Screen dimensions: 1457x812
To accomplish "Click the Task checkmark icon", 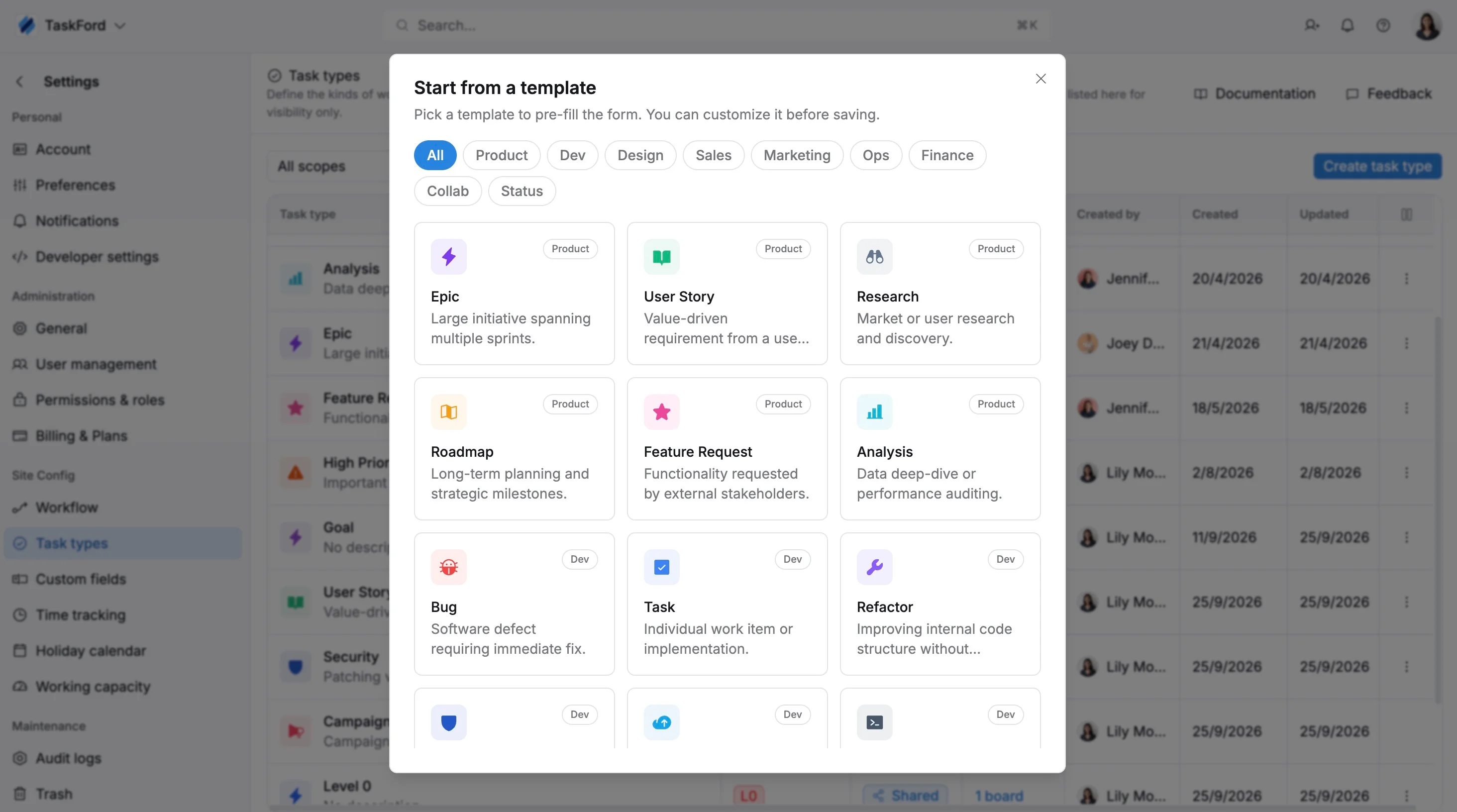I will tap(661, 567).
